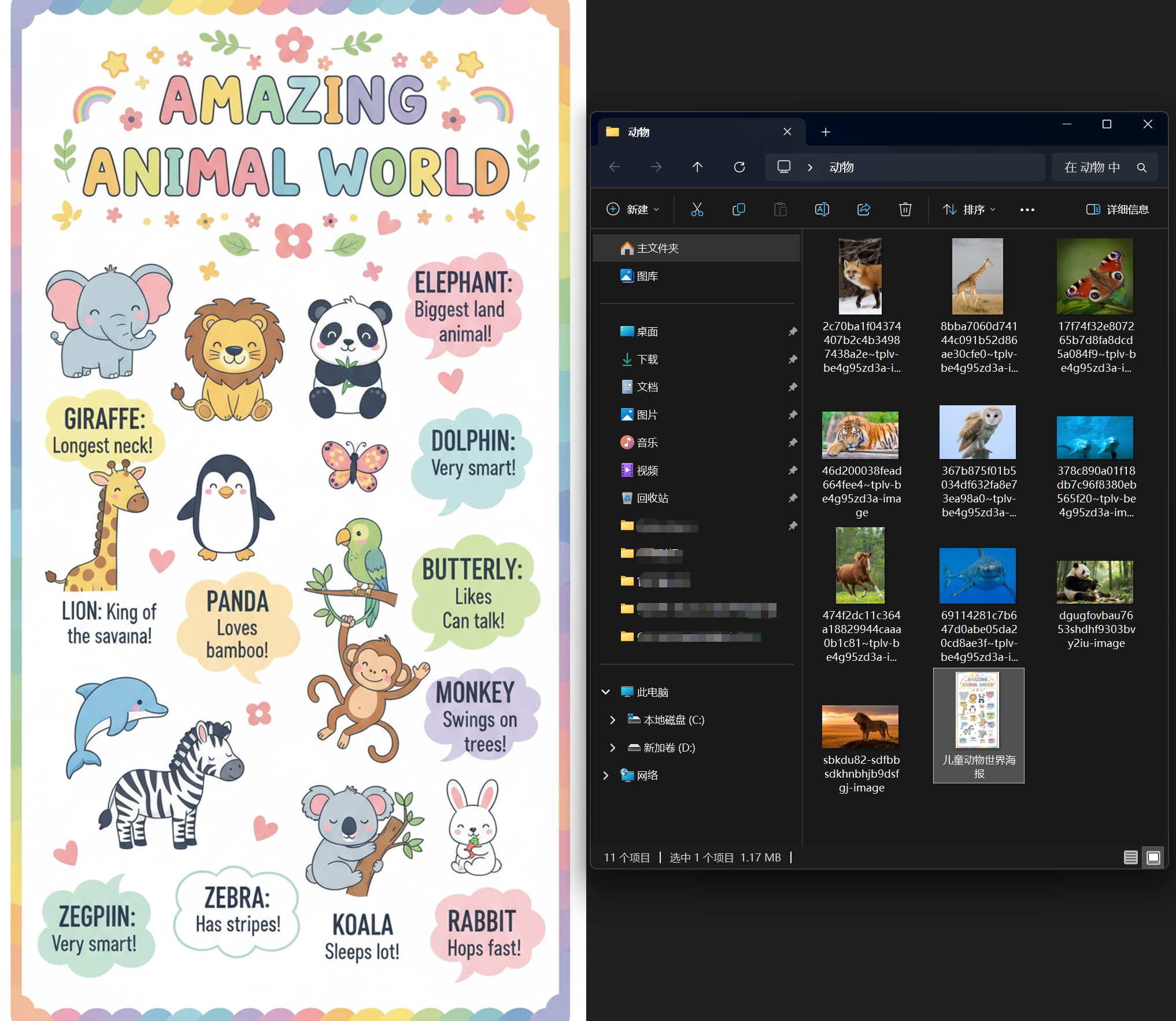This screenshot has width=1176, height=1021.
Task: Add a new tab with plus button
Action: pos(826,132)
